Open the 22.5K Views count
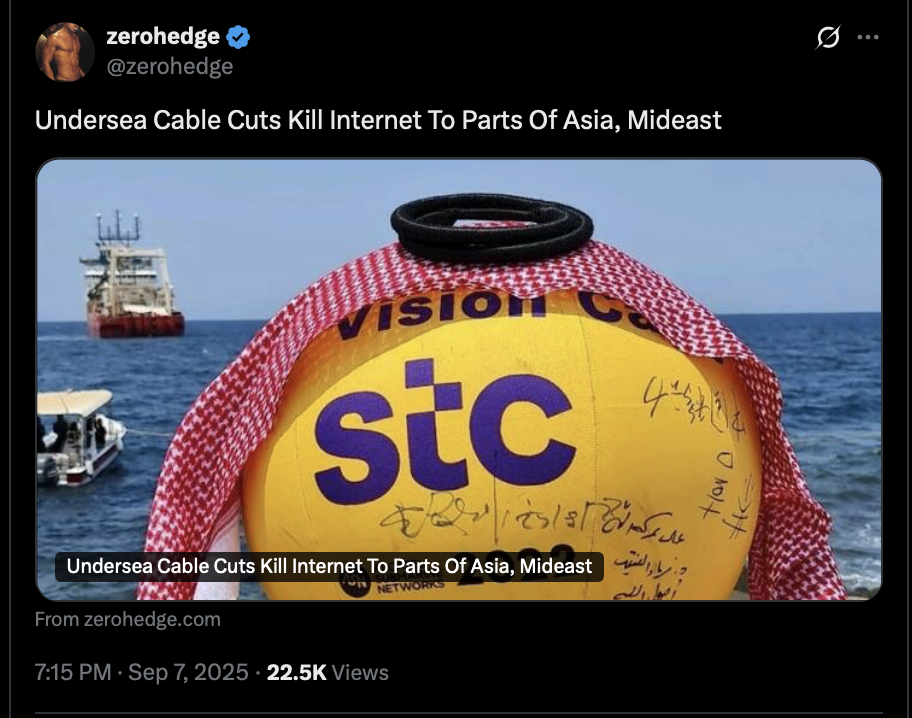 (327, 672)
